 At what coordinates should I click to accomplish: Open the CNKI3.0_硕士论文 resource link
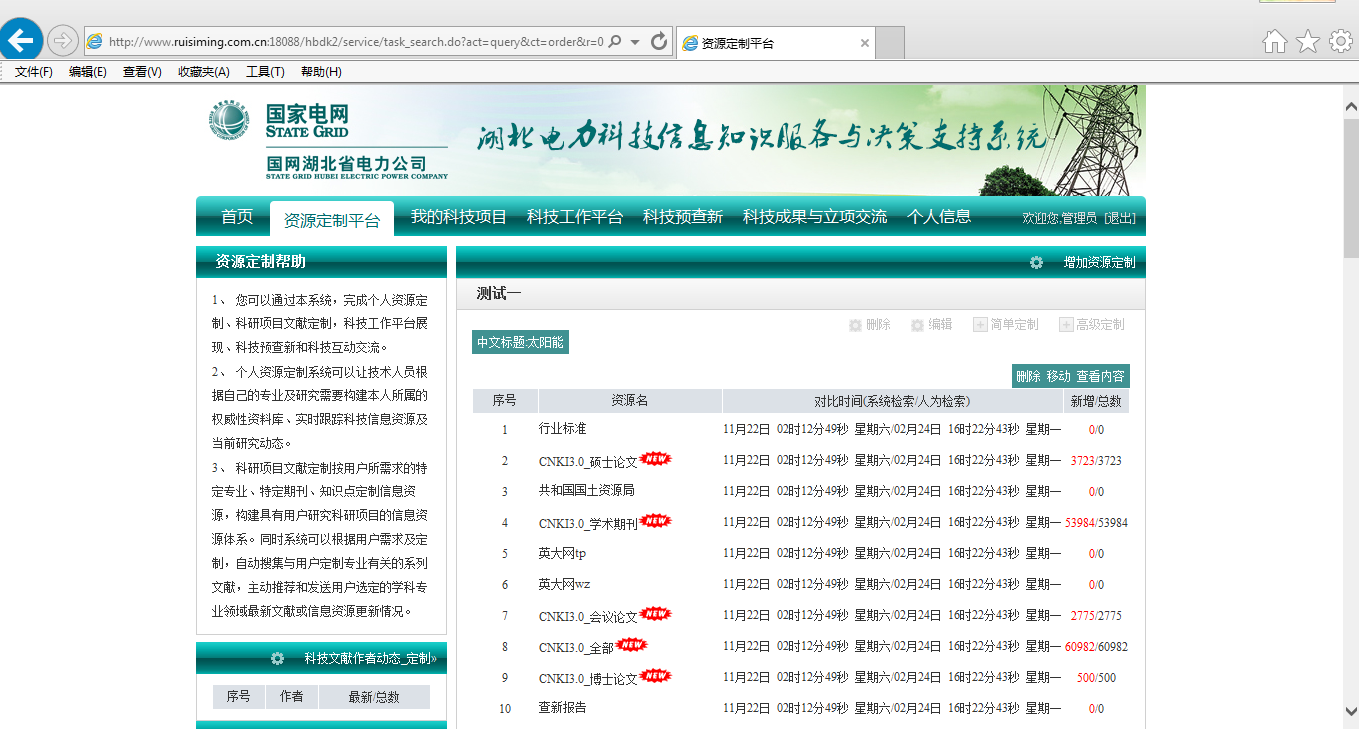tap(587, 462)
